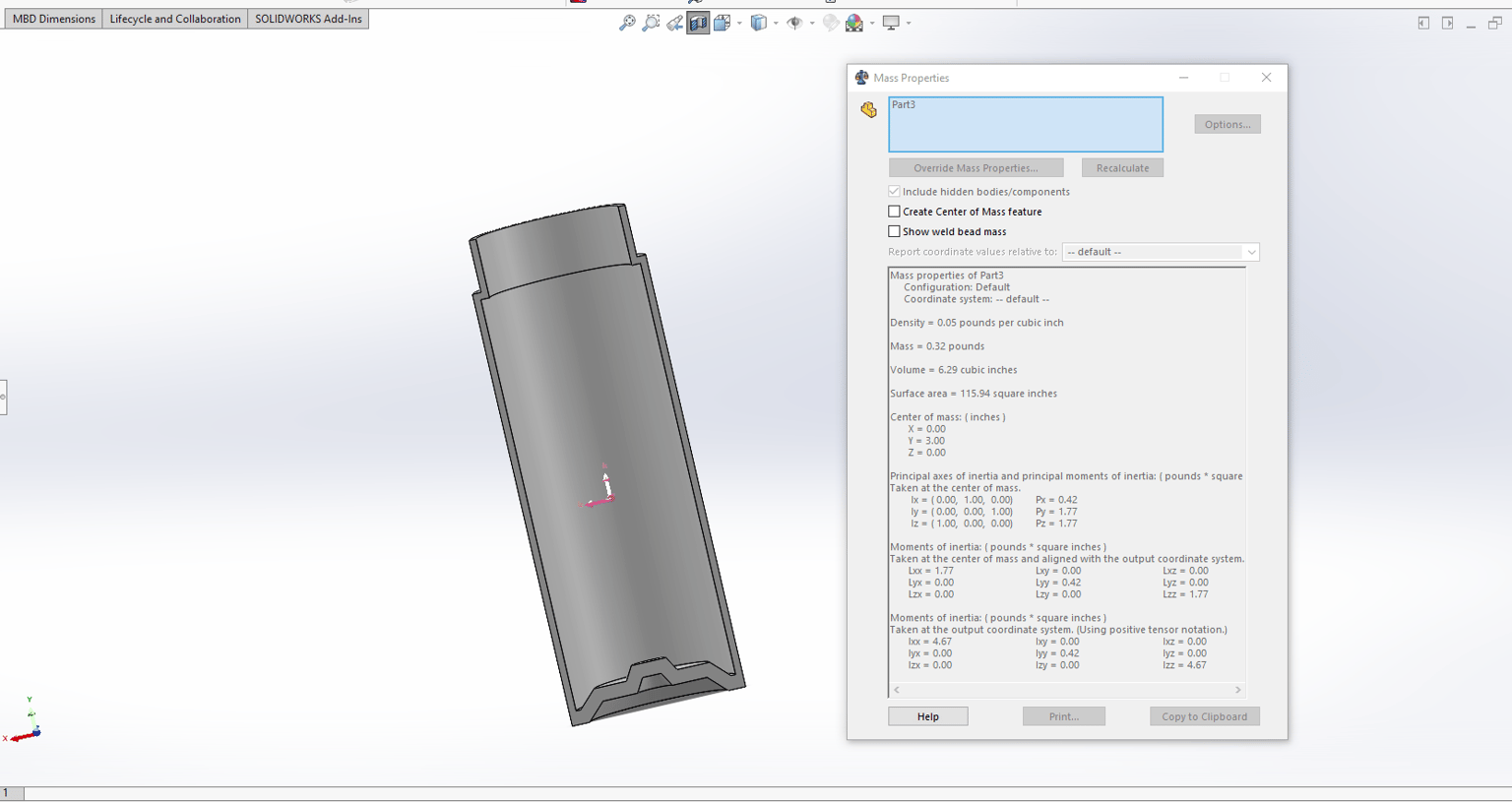Click the Options... button
This screenshot has width=1512, height=802.
click(1228, 124)
